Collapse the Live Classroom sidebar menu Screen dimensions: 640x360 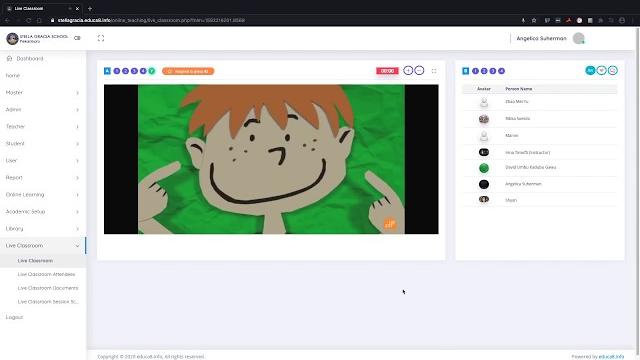pyautogui.click(x=43, y=246)
